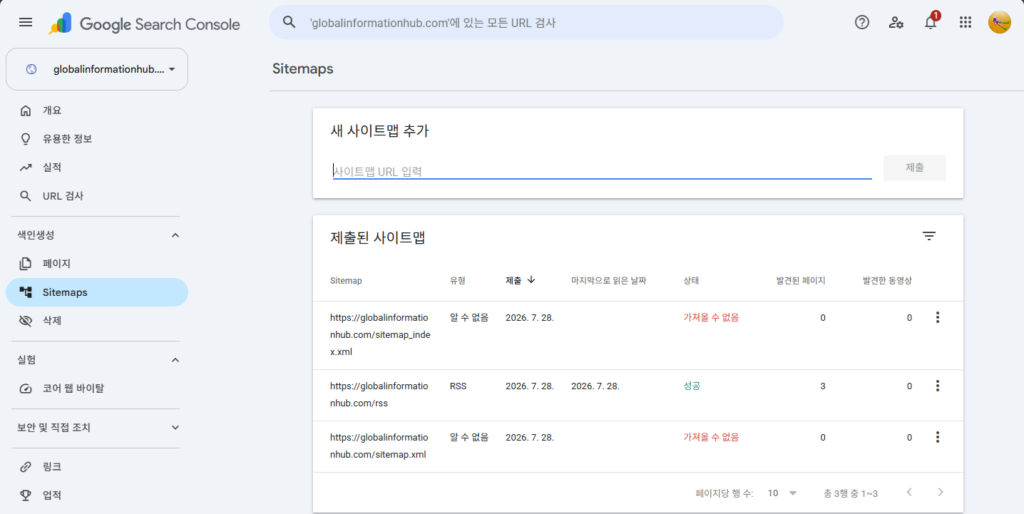Click the URL 검사 magnifier icon
This screenshot has width=1024, height=514.
pos(25,196)
